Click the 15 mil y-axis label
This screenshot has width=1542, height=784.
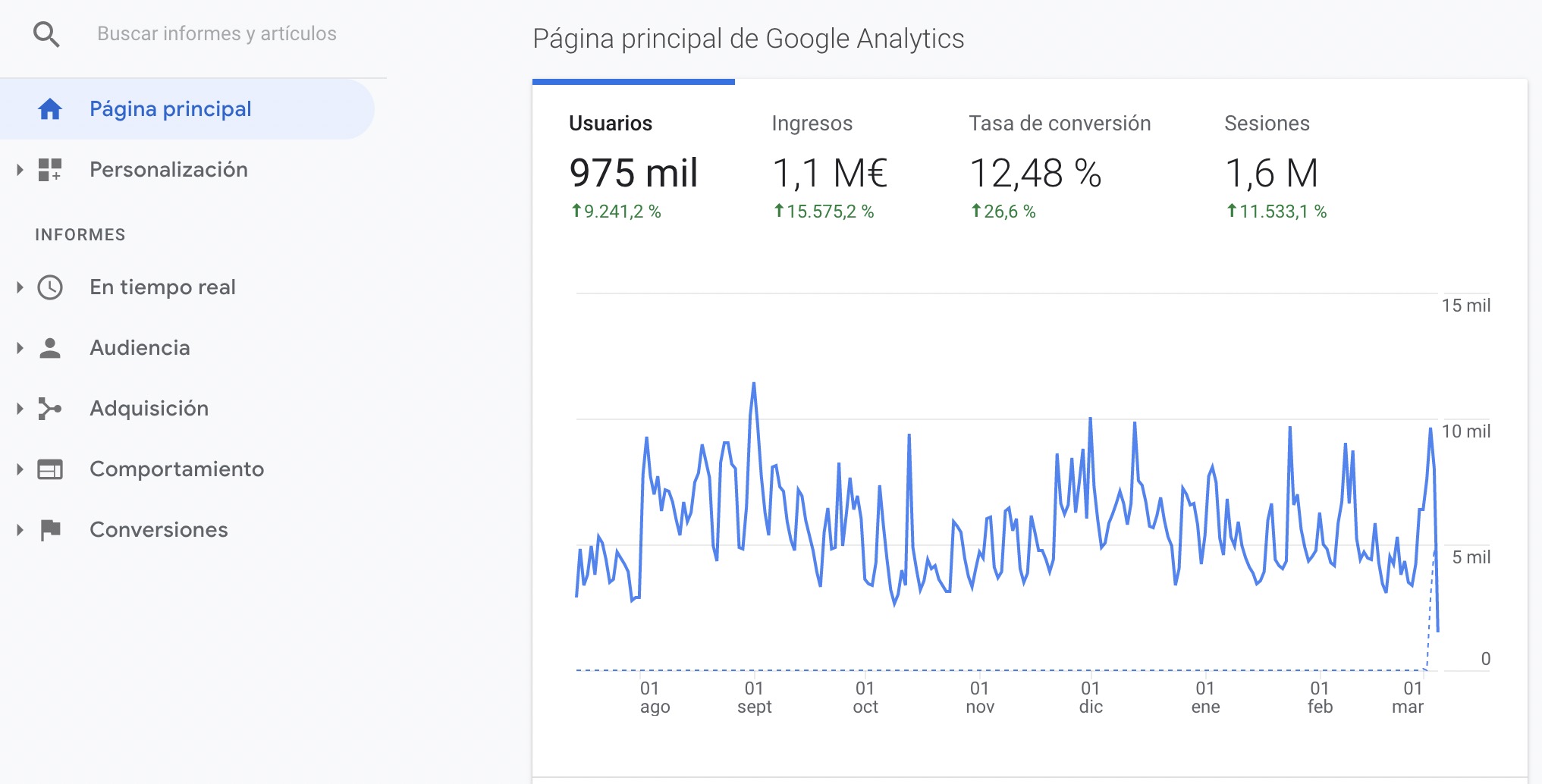click(1465, 306)
